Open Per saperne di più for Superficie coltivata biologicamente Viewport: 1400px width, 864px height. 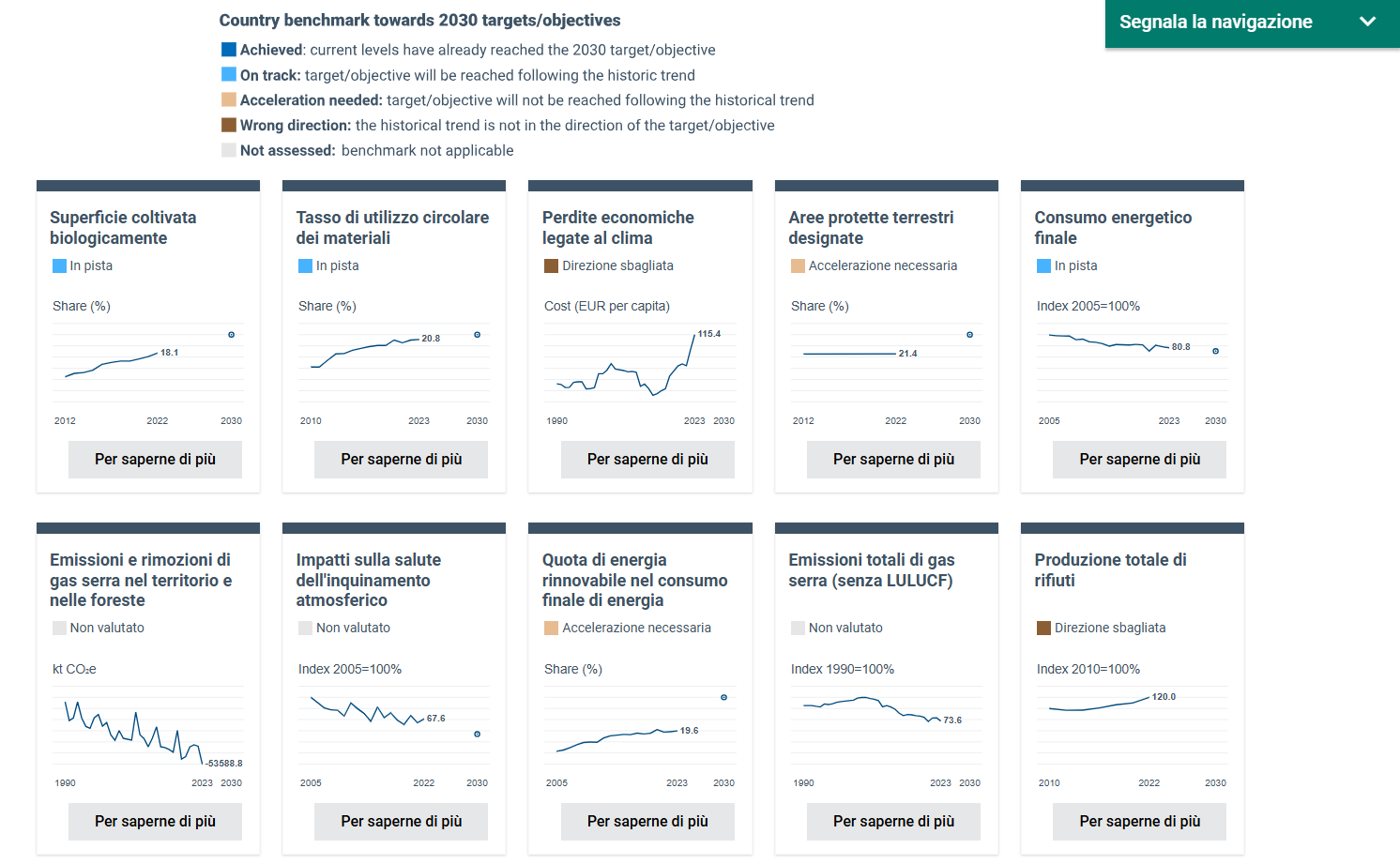coord(155,460)
